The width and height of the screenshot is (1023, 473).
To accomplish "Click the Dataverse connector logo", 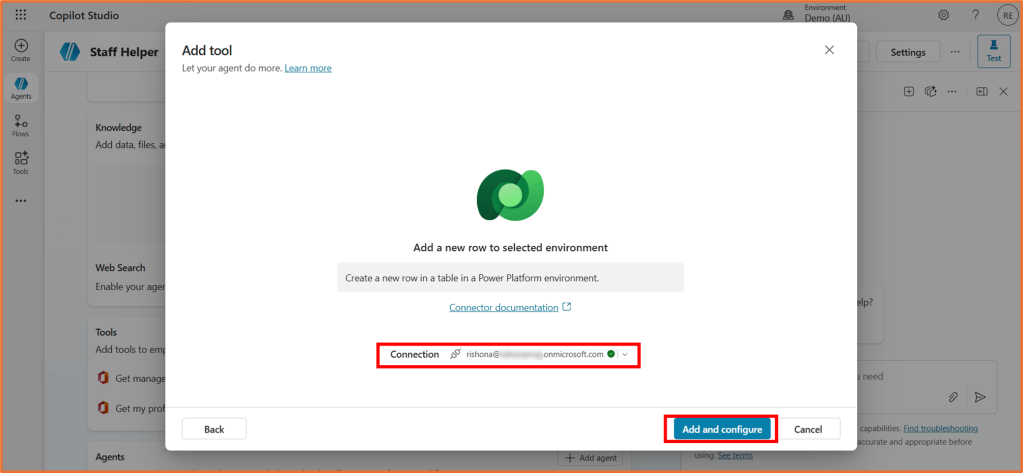I will [x=510, y=196].
